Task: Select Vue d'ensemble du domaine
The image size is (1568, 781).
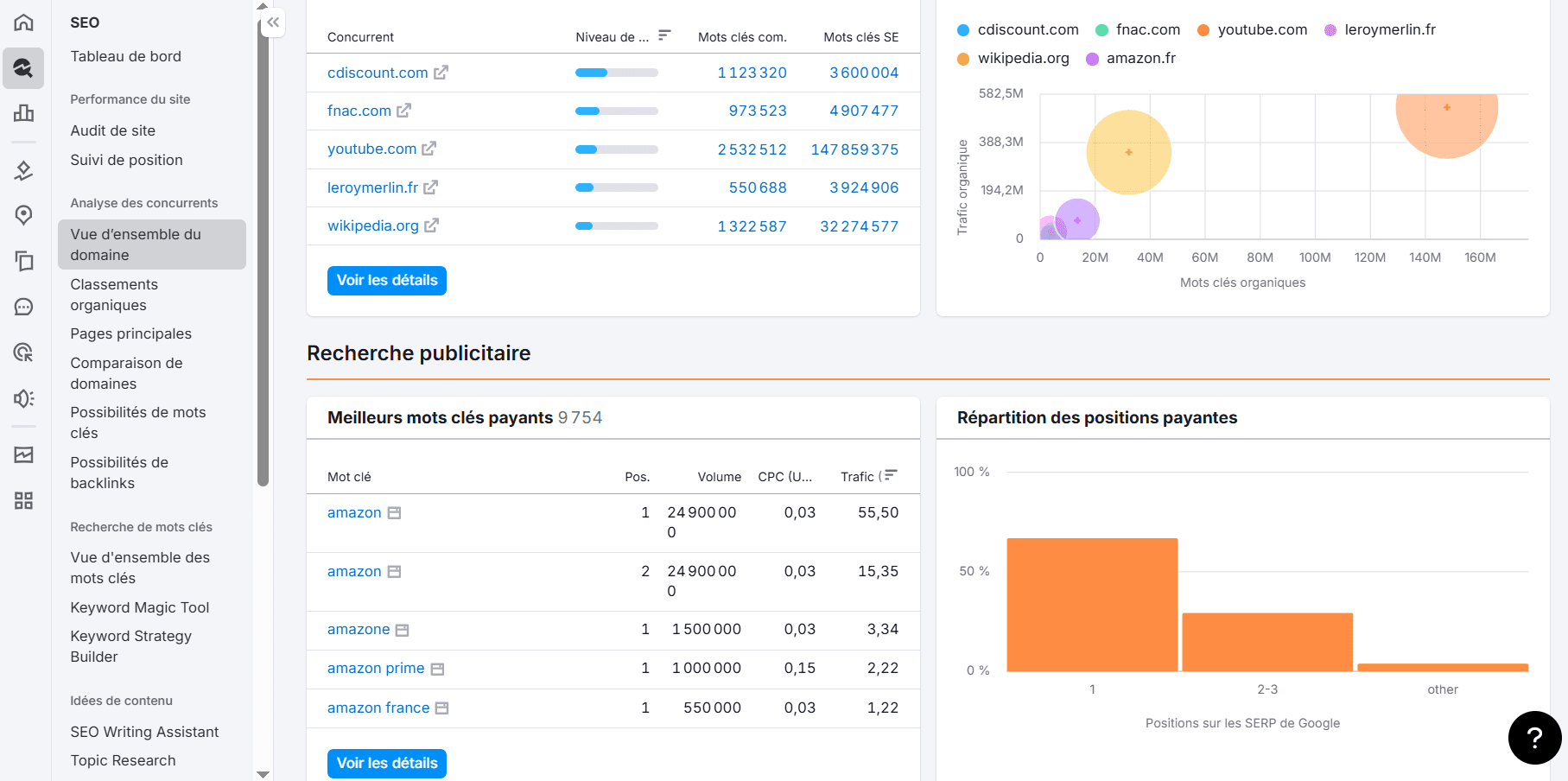Action: click(152, 244)
